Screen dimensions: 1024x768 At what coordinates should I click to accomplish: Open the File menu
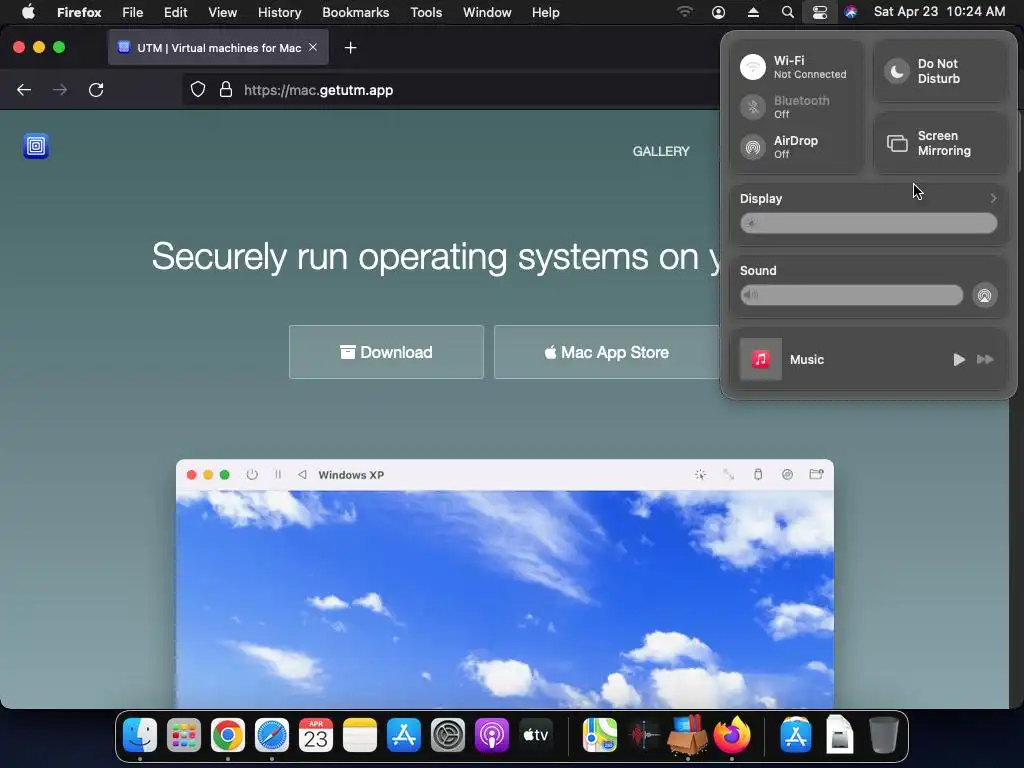pyautogui.click(x=133, y=12)
